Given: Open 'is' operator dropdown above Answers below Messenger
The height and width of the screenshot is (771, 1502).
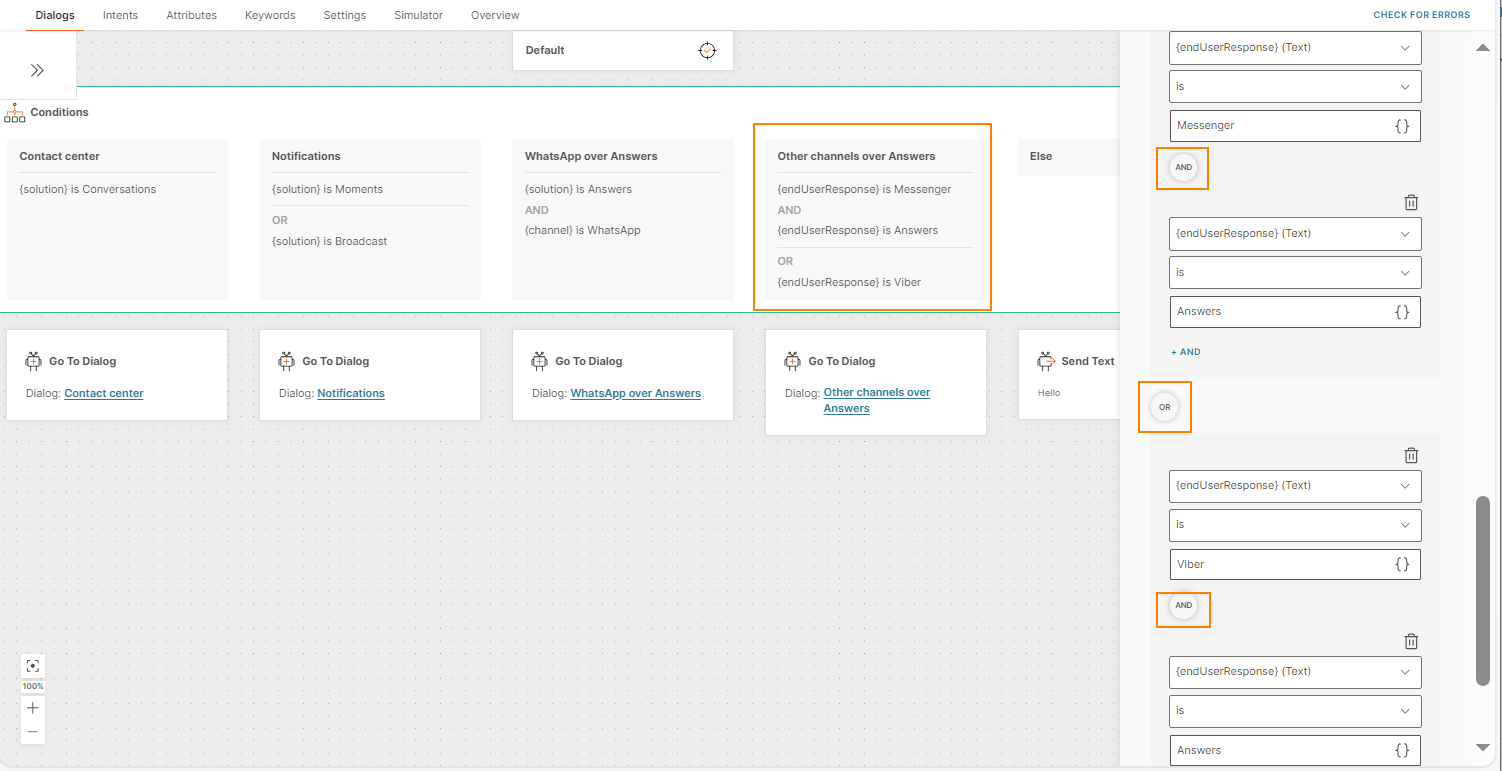Looking at the screenshot, I should coord(1295,272).
